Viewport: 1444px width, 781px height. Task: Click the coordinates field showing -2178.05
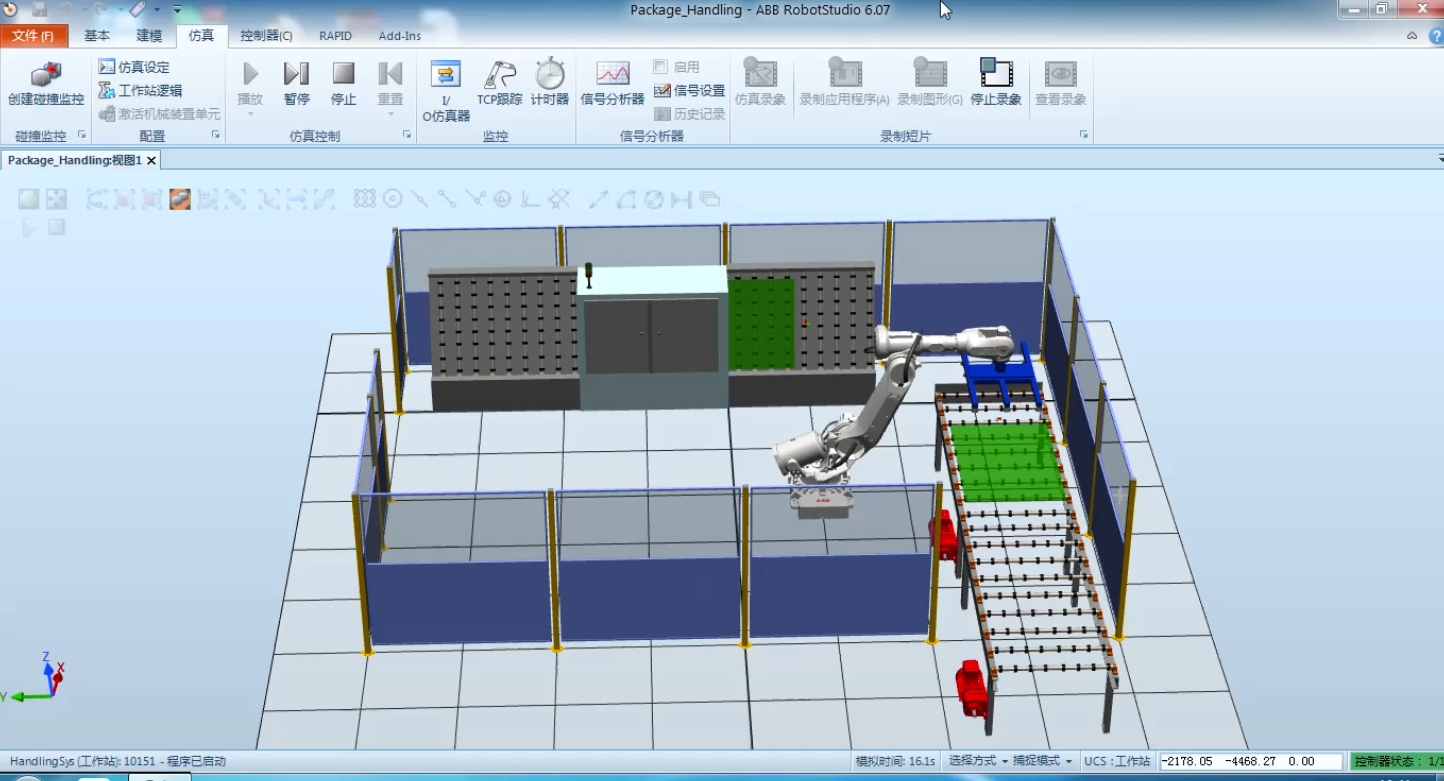[x=1251, y=761]
